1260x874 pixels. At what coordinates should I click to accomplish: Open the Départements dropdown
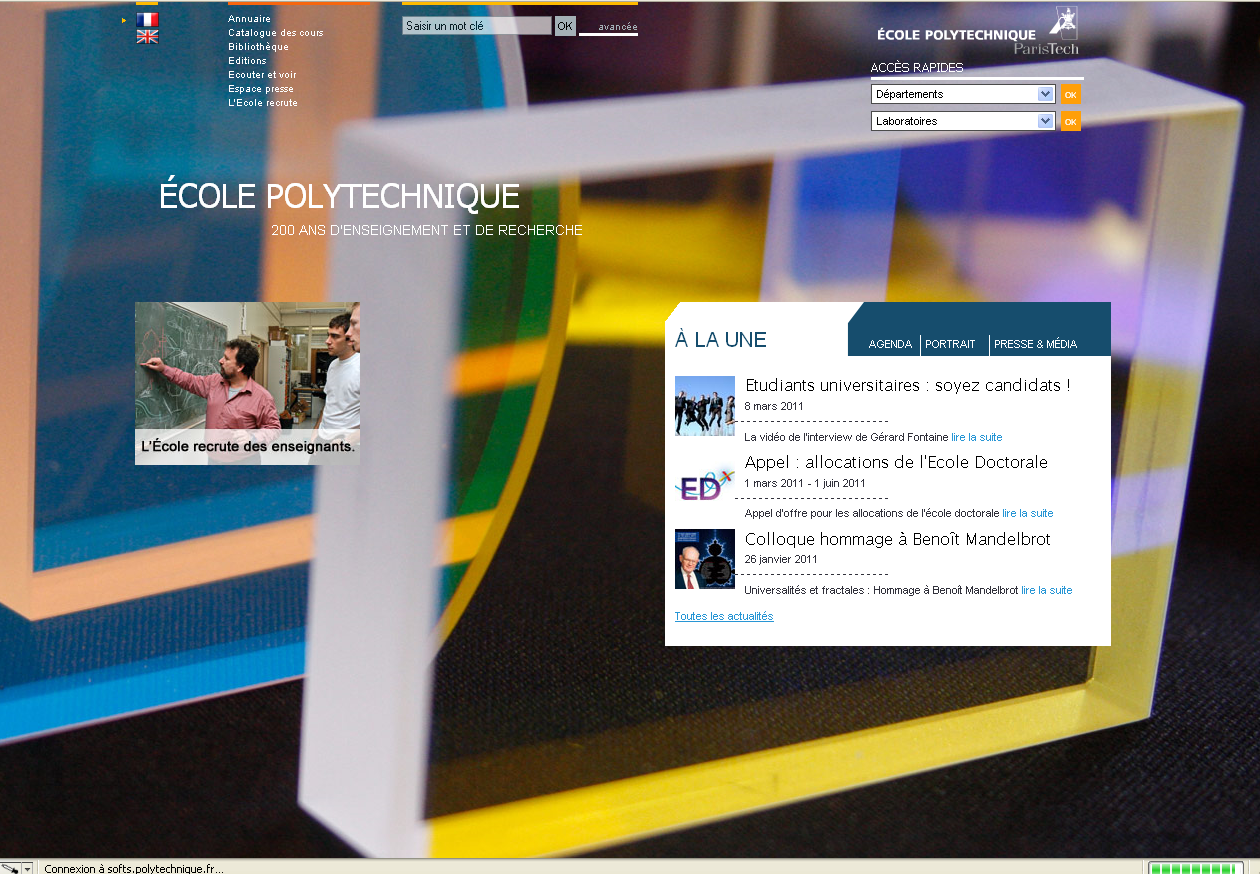[x=963, y=94]
